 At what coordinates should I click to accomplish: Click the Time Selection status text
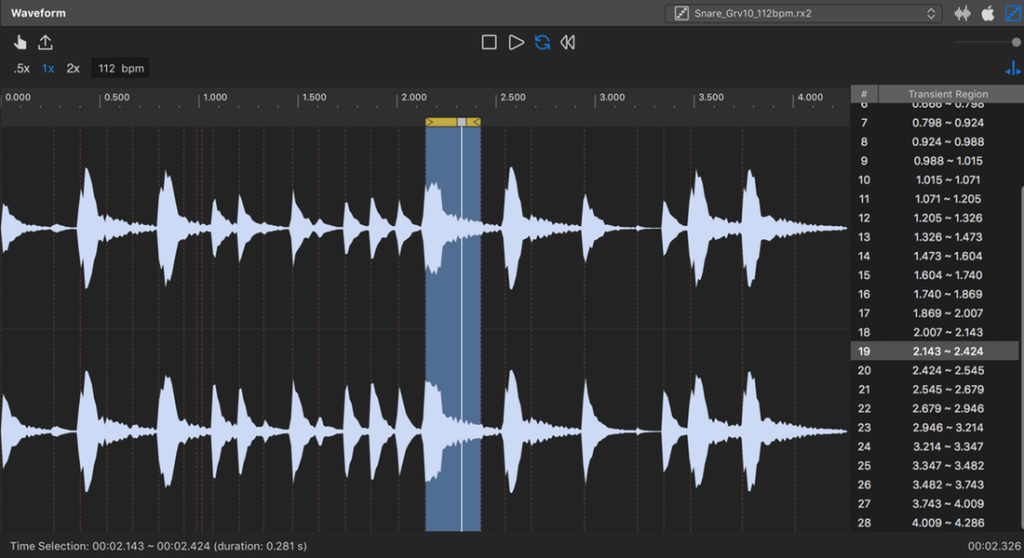(x=158, y=546)
